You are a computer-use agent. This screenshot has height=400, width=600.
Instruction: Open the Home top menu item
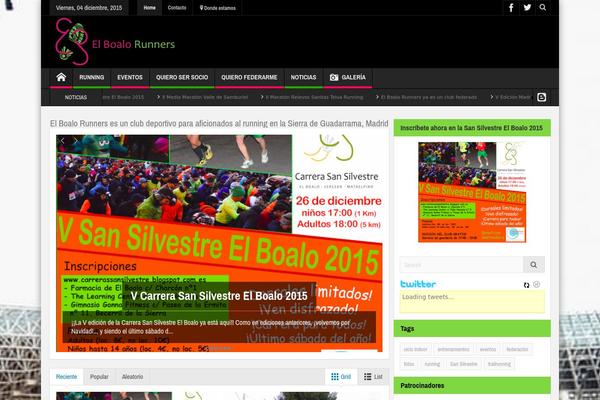tap(149, 8)
